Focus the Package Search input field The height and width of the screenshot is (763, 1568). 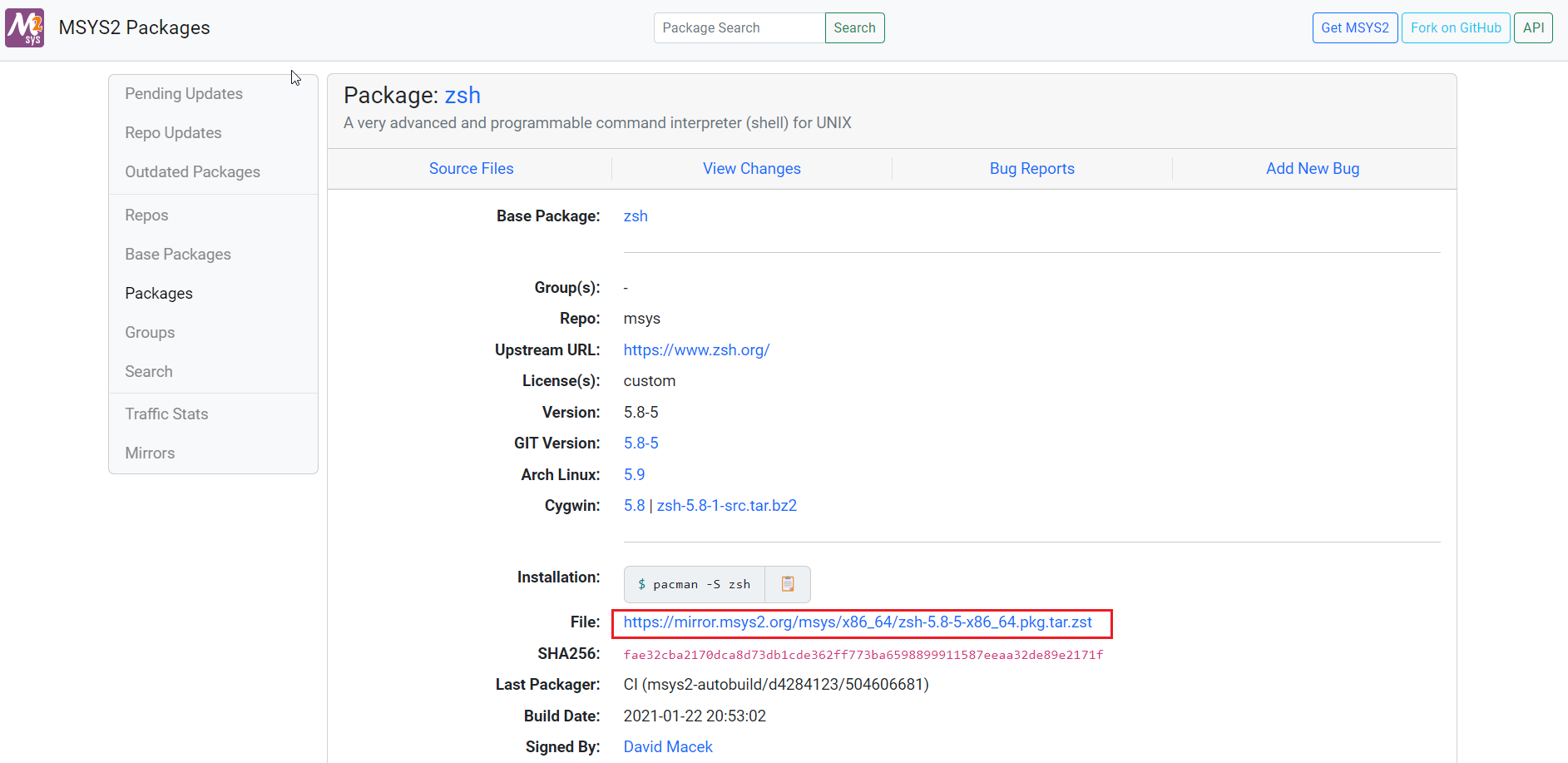(739, 28)
